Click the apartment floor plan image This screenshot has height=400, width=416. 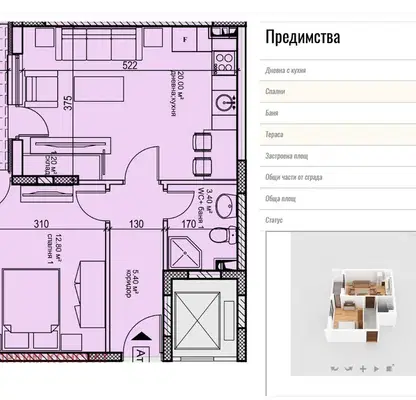123,192
